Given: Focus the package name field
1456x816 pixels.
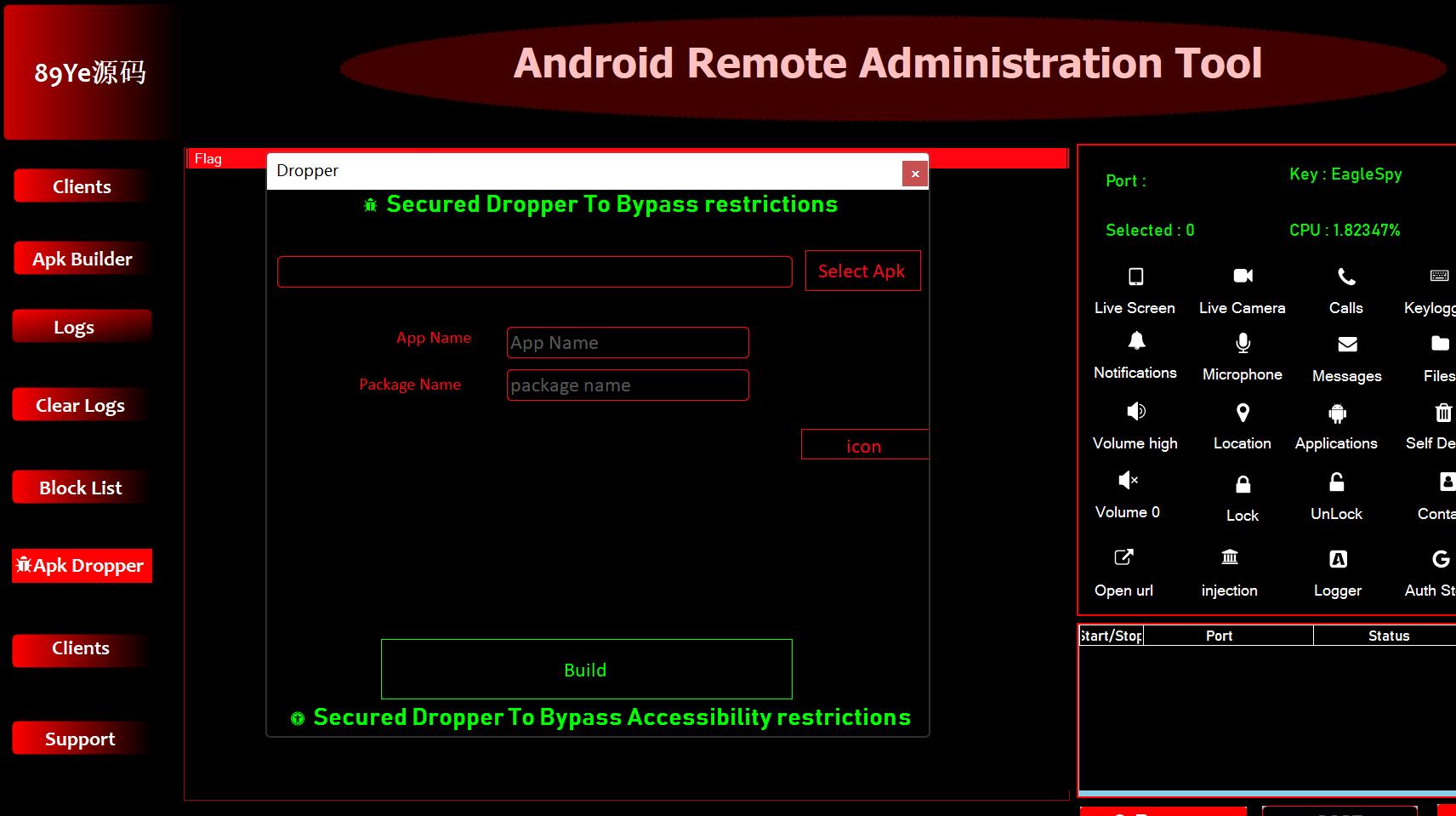Looking at the screenshot, I should tap(628, 385).
